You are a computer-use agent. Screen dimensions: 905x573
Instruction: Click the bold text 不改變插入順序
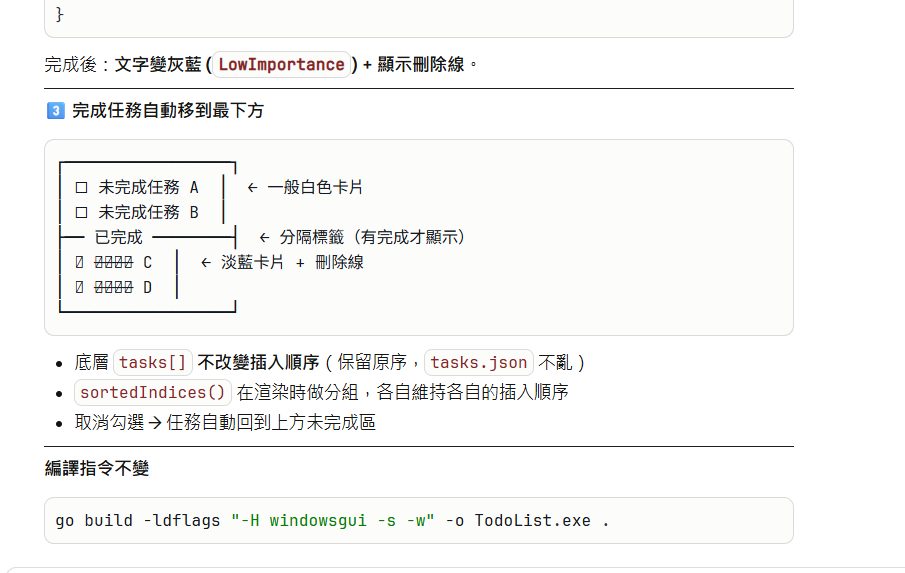[258, 362]
